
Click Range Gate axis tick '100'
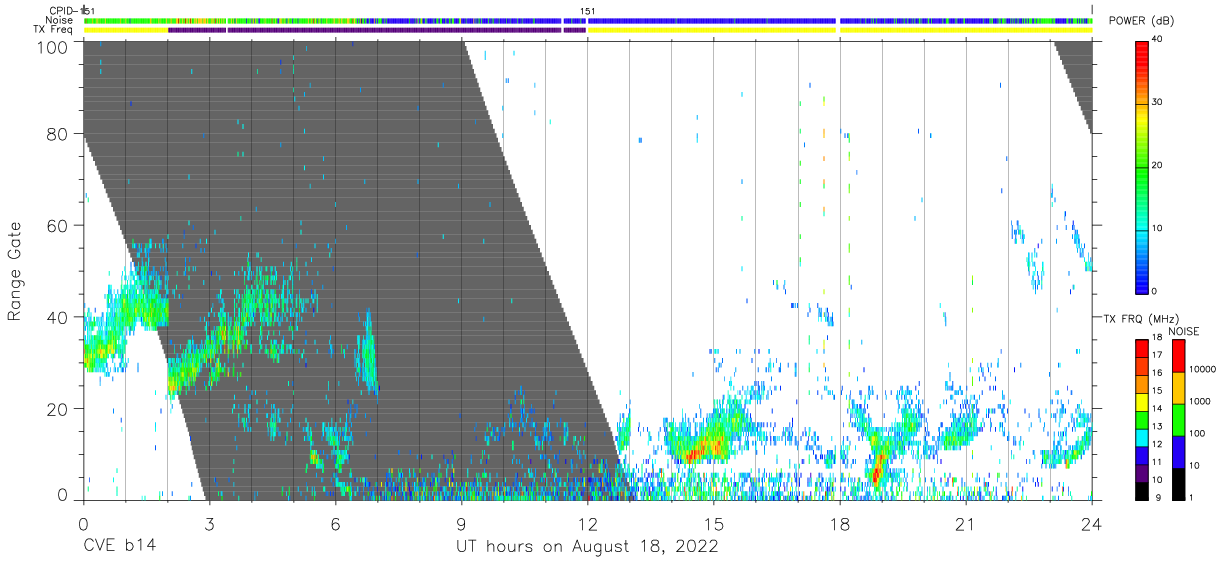pyautogui.click(x=51, y=46)
